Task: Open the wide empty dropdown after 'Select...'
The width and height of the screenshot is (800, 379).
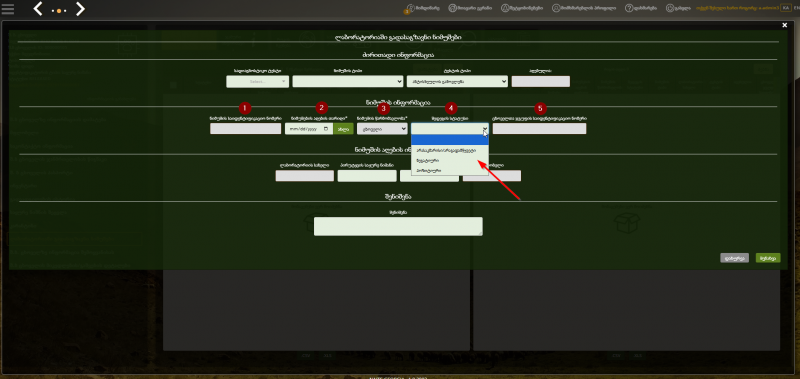Action: click(x=348, y=82)
